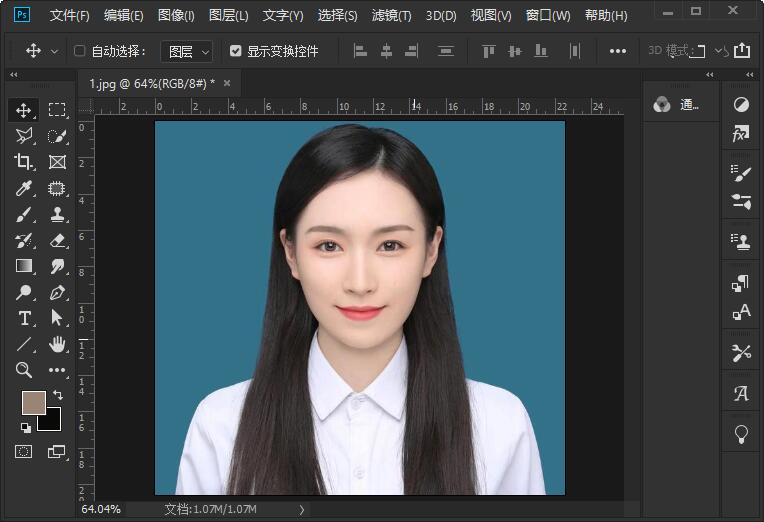Select the Horizontal Type tool

[x=23, y=318]
